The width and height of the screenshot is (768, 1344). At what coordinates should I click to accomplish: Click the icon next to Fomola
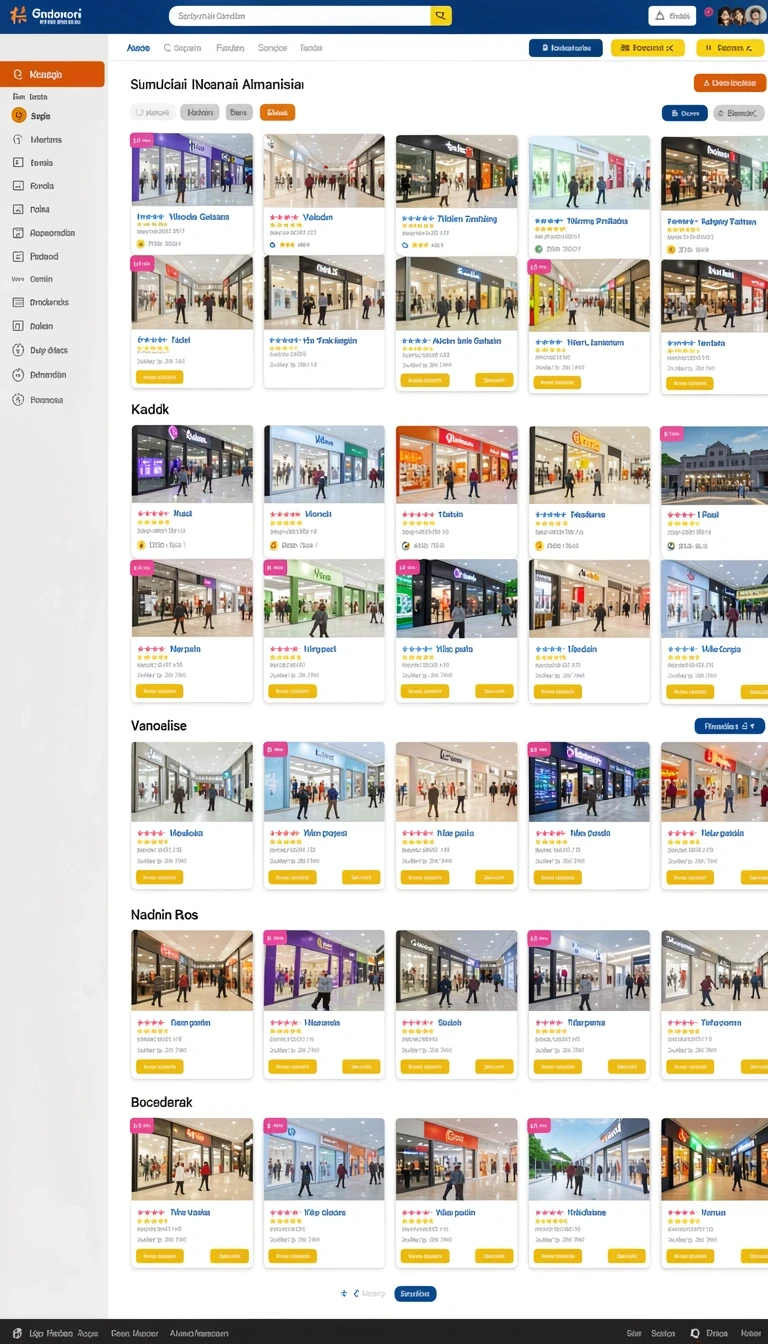coord(18,186)
